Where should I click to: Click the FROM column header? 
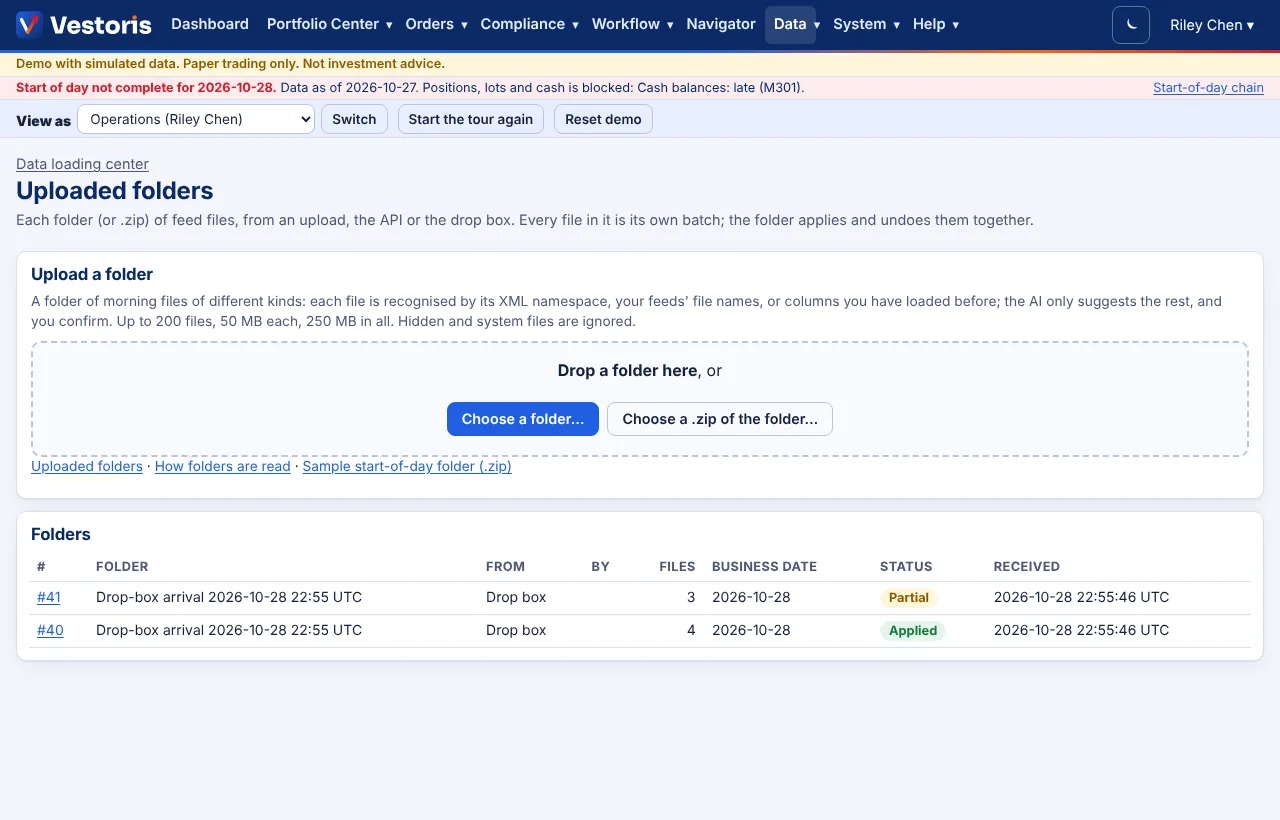pyautogui.click(x=505, y=566)
